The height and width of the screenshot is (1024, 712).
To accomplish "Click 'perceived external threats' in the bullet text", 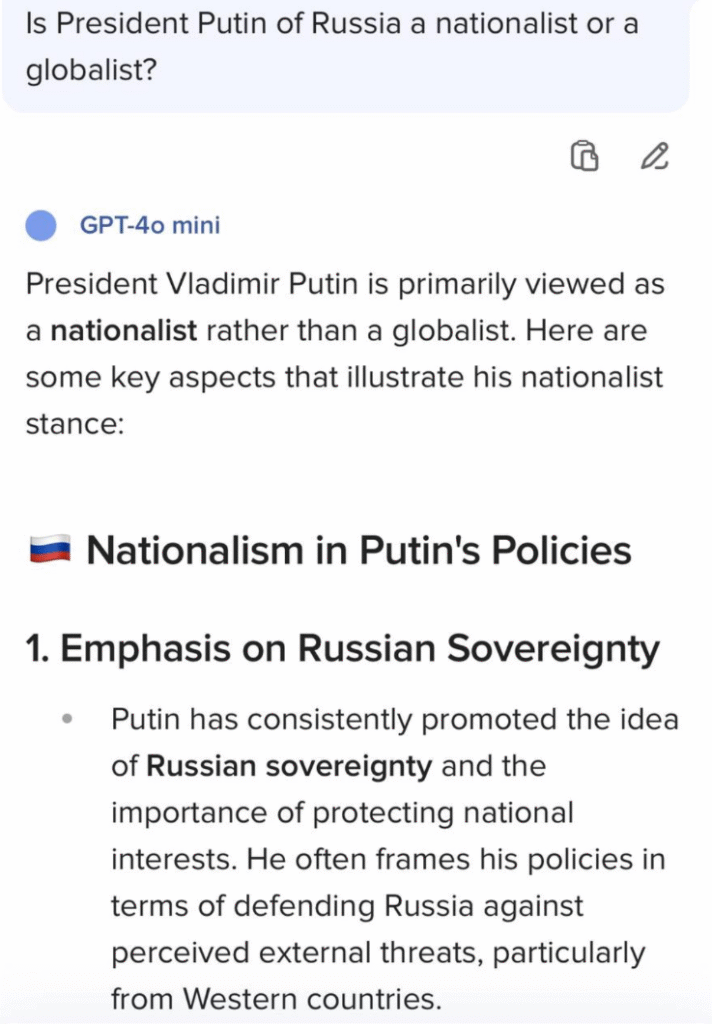I will tap(297, 953).
